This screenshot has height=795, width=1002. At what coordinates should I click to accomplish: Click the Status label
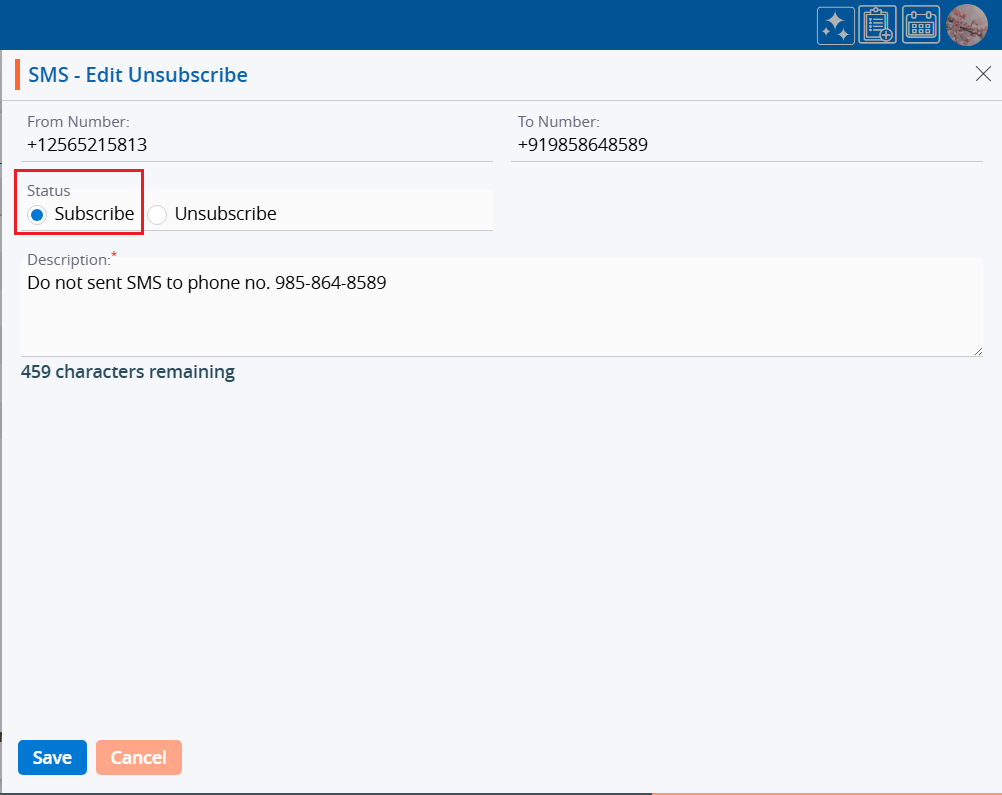[x=49, y=190]
